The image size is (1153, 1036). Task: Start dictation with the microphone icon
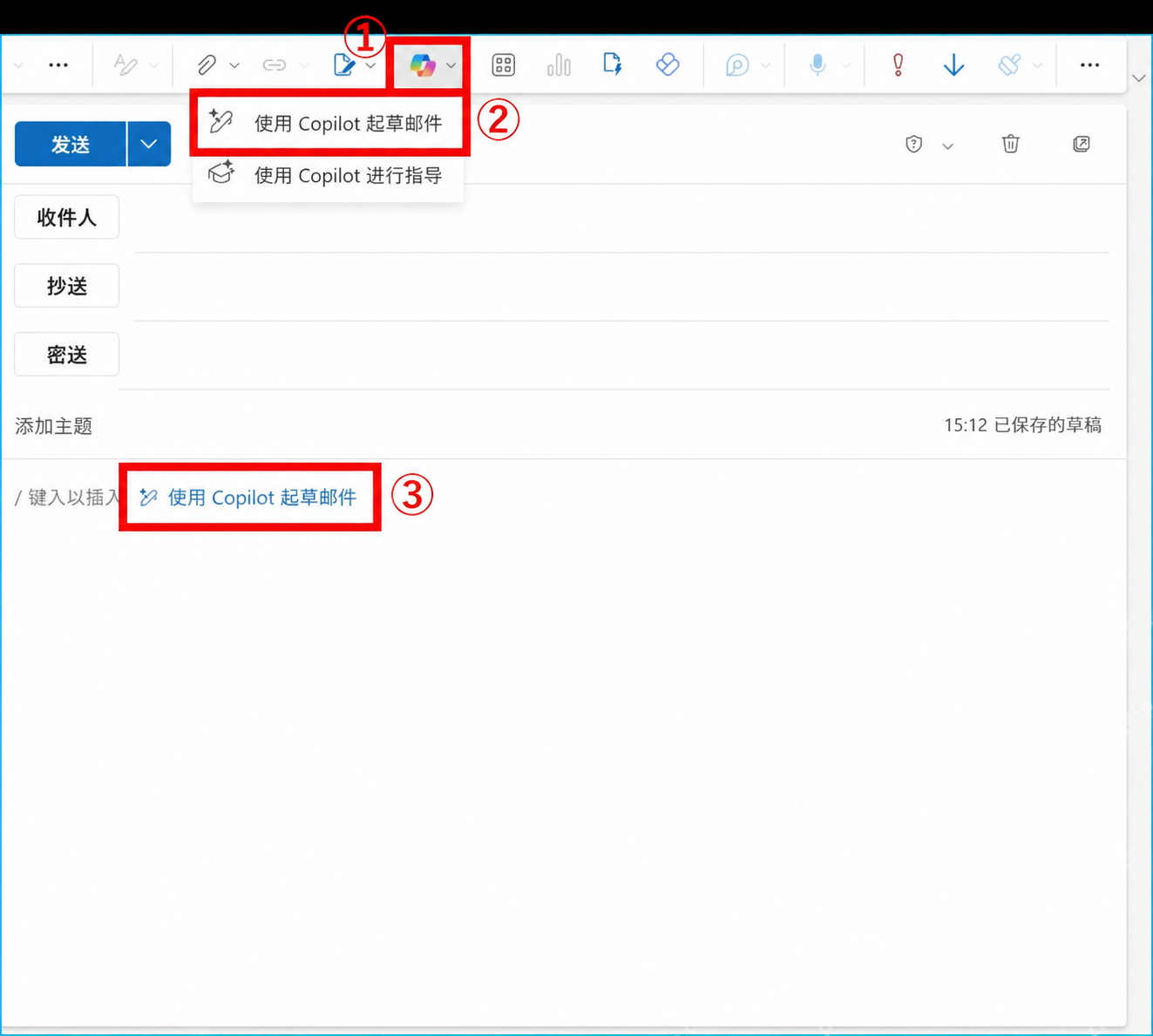pyautogui.click(x=817, y=64)
